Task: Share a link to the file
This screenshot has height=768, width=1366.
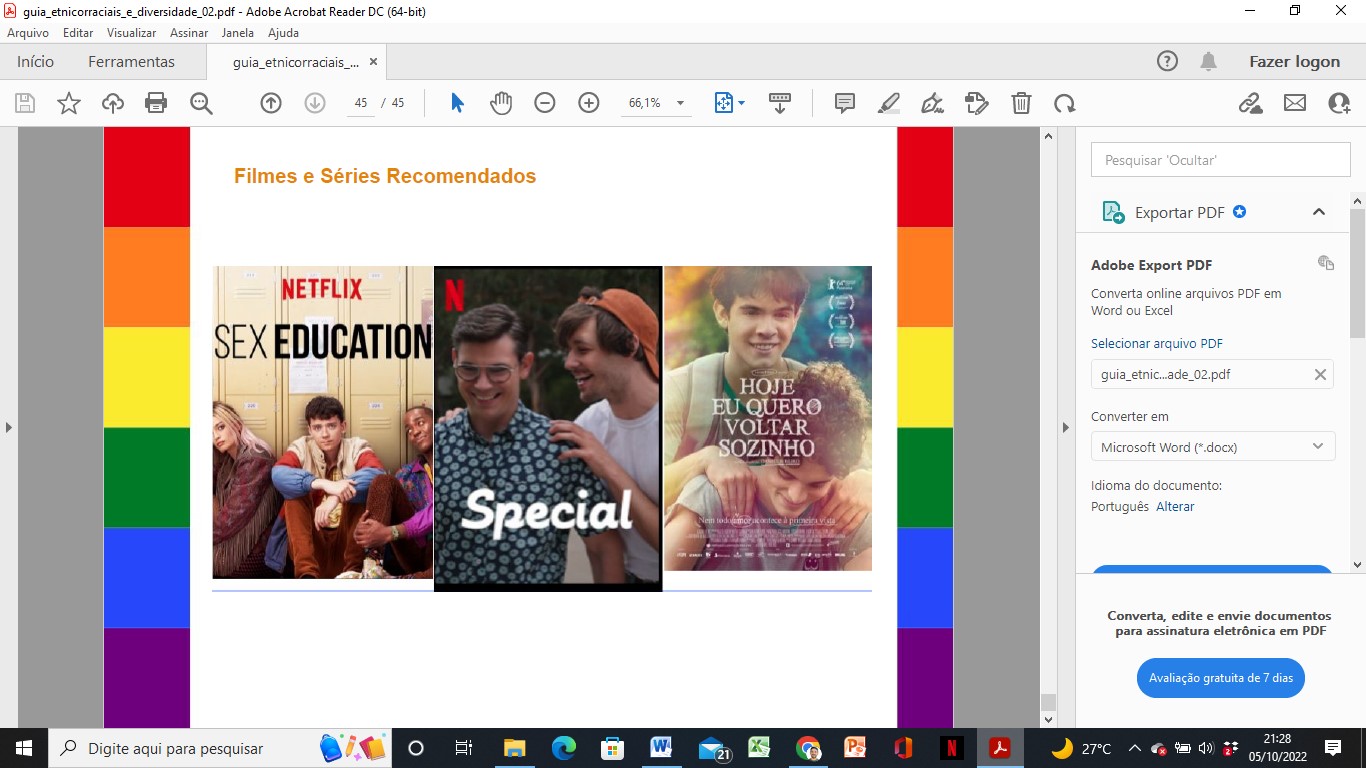Action: (1251, 103)
